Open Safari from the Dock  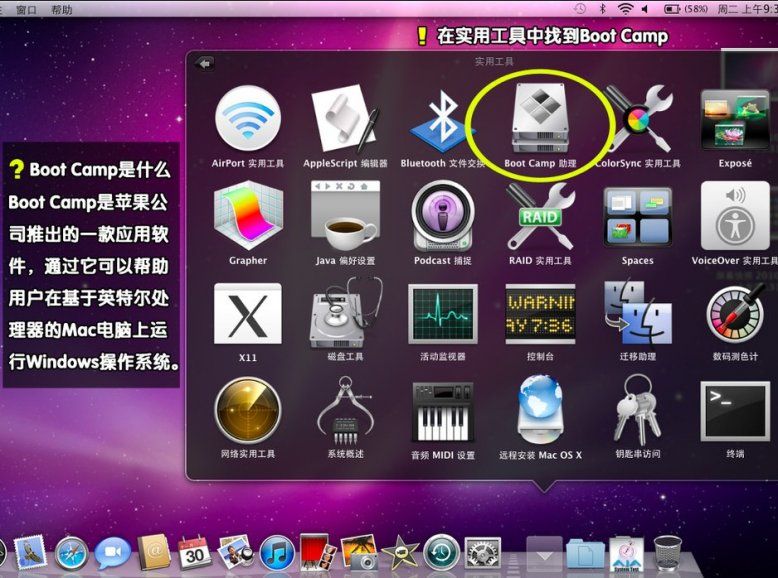72,553
